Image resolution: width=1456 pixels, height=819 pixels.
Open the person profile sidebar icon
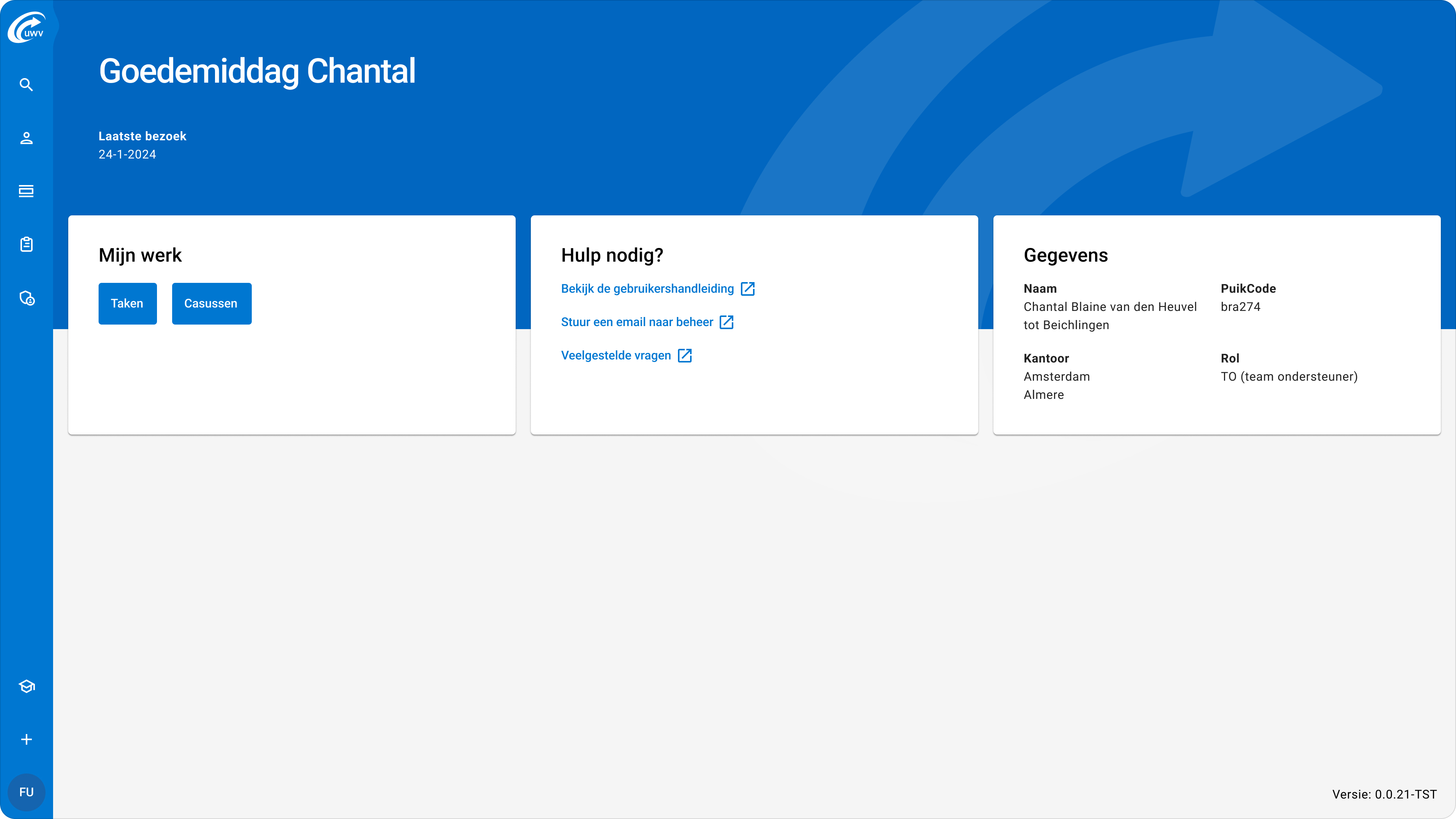[26, 138]
